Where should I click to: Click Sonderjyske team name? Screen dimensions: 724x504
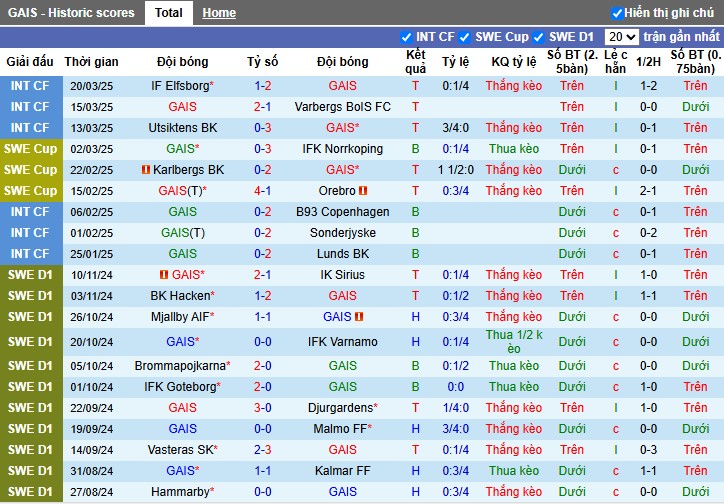[x=343, y=233]
